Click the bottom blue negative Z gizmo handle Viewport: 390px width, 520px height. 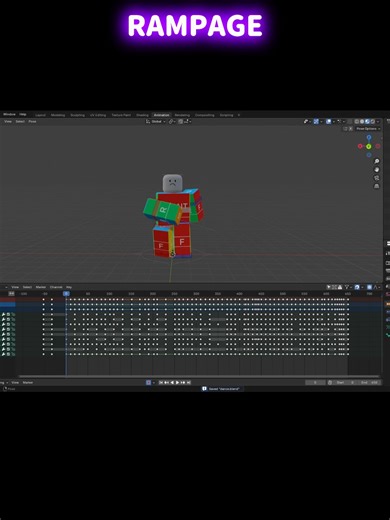click(x=369, y=155)
